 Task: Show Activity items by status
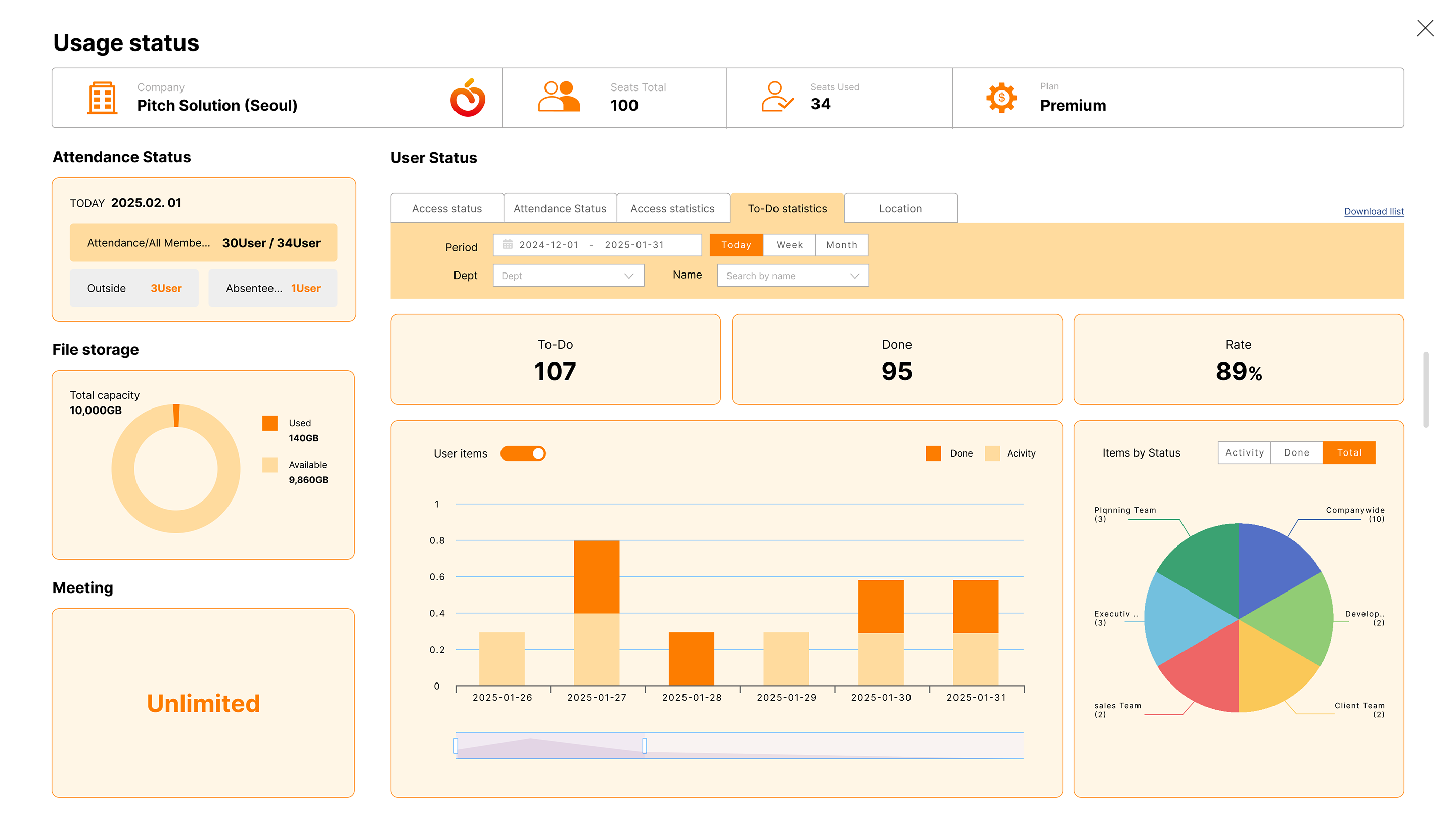click(x=1244, y=453)
